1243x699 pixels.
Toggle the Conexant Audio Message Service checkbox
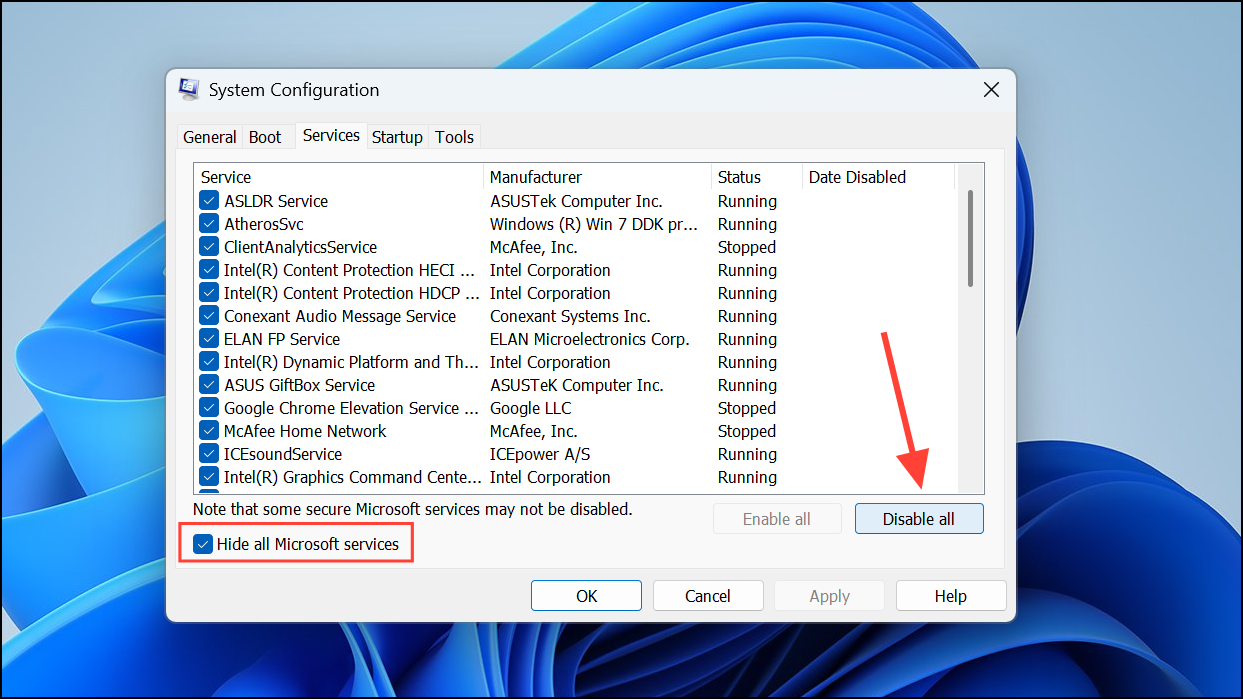coord(209,315)
